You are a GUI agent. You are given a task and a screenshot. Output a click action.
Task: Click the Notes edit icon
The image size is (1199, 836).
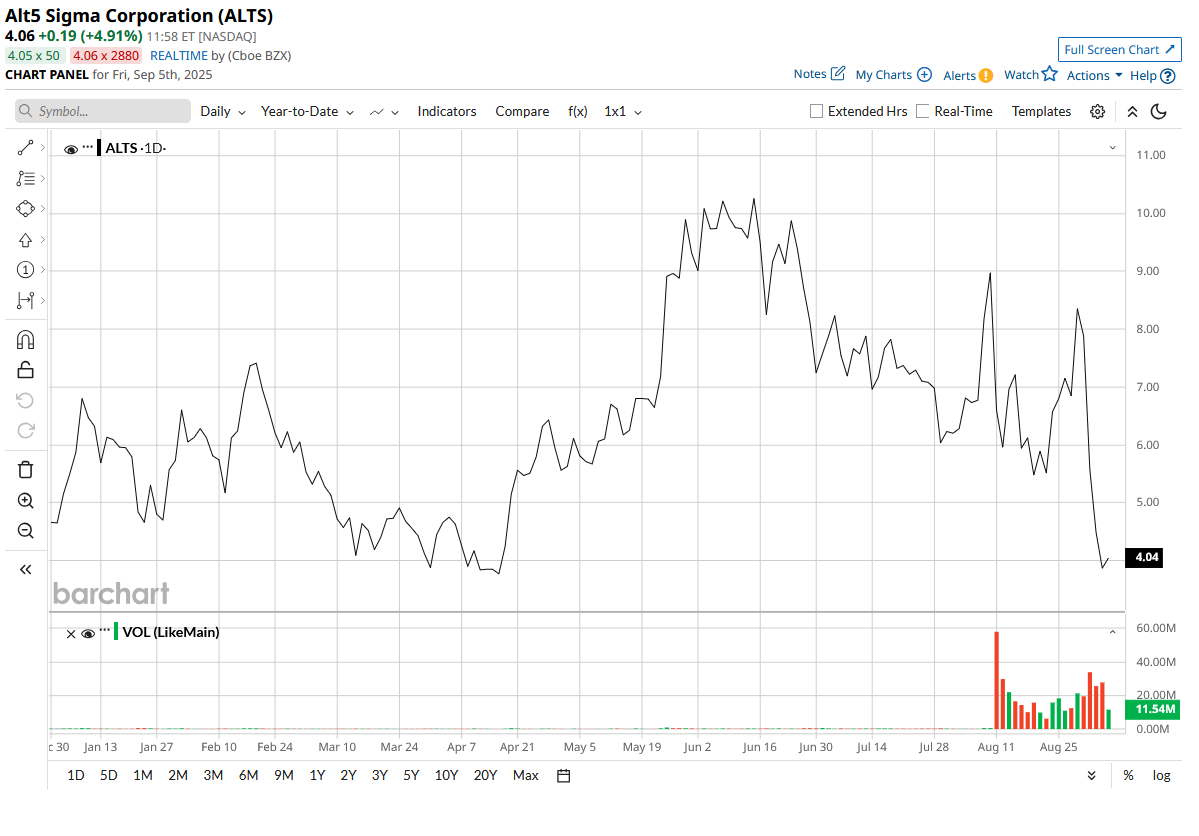(838, 73)
